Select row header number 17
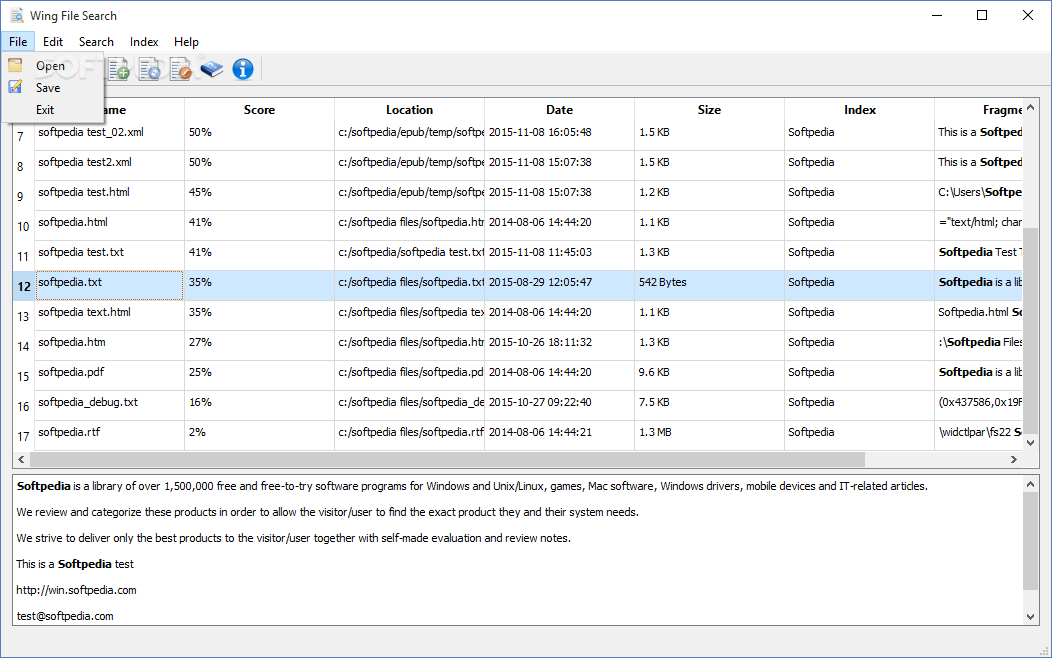Viewport: 1052px width, 658px height. [23, 437]
